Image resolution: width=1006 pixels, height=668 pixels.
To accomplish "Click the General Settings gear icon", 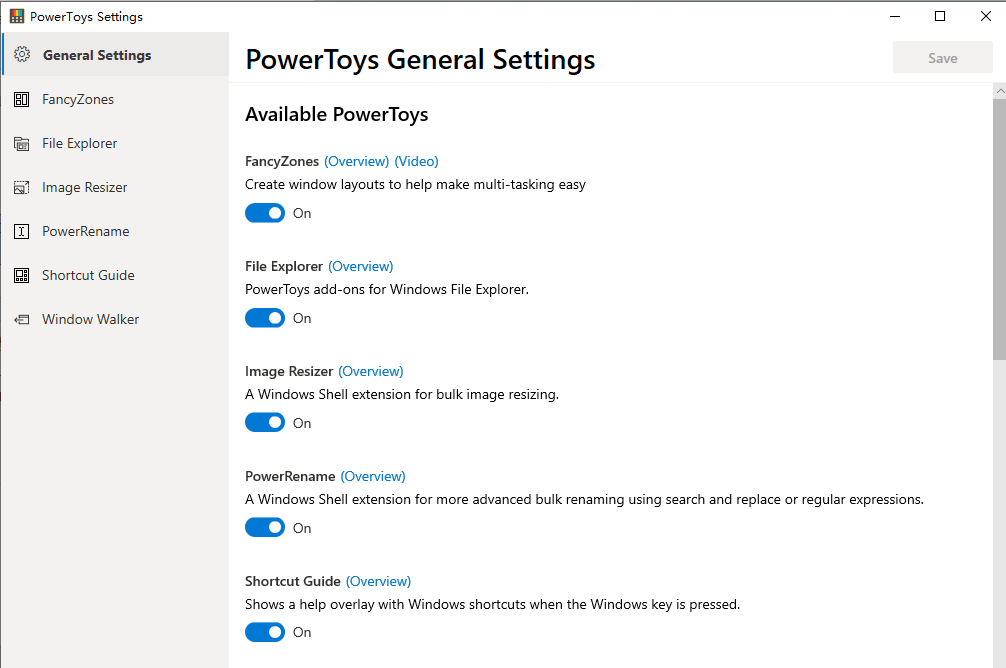I will pyautogui.click(x=22, y=55).
